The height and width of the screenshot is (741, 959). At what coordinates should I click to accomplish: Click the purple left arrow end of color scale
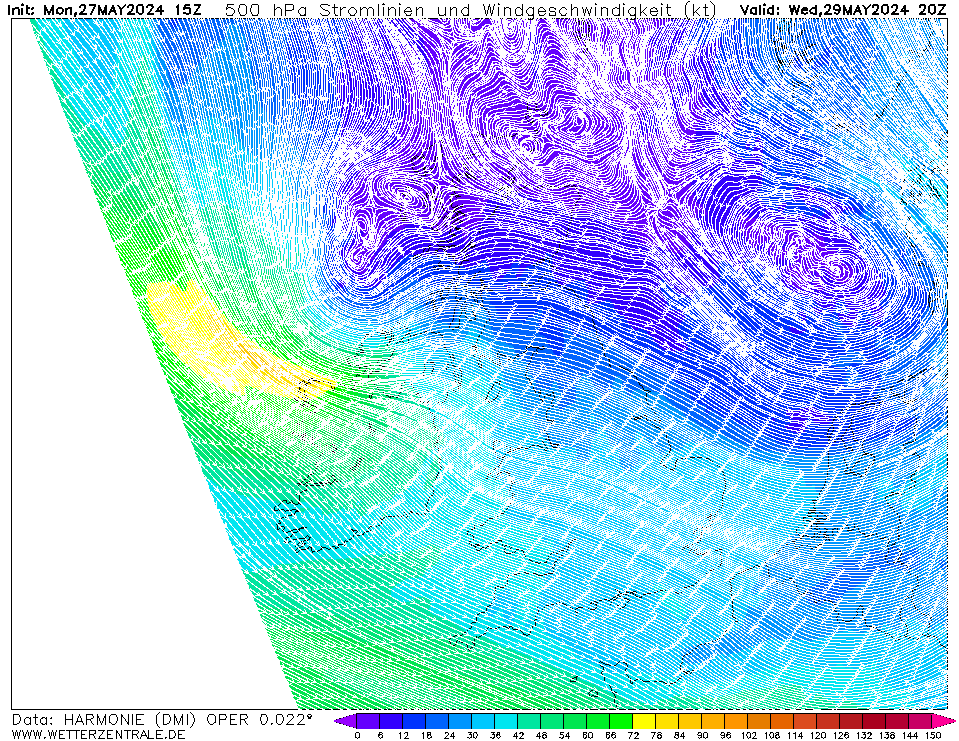346,721
